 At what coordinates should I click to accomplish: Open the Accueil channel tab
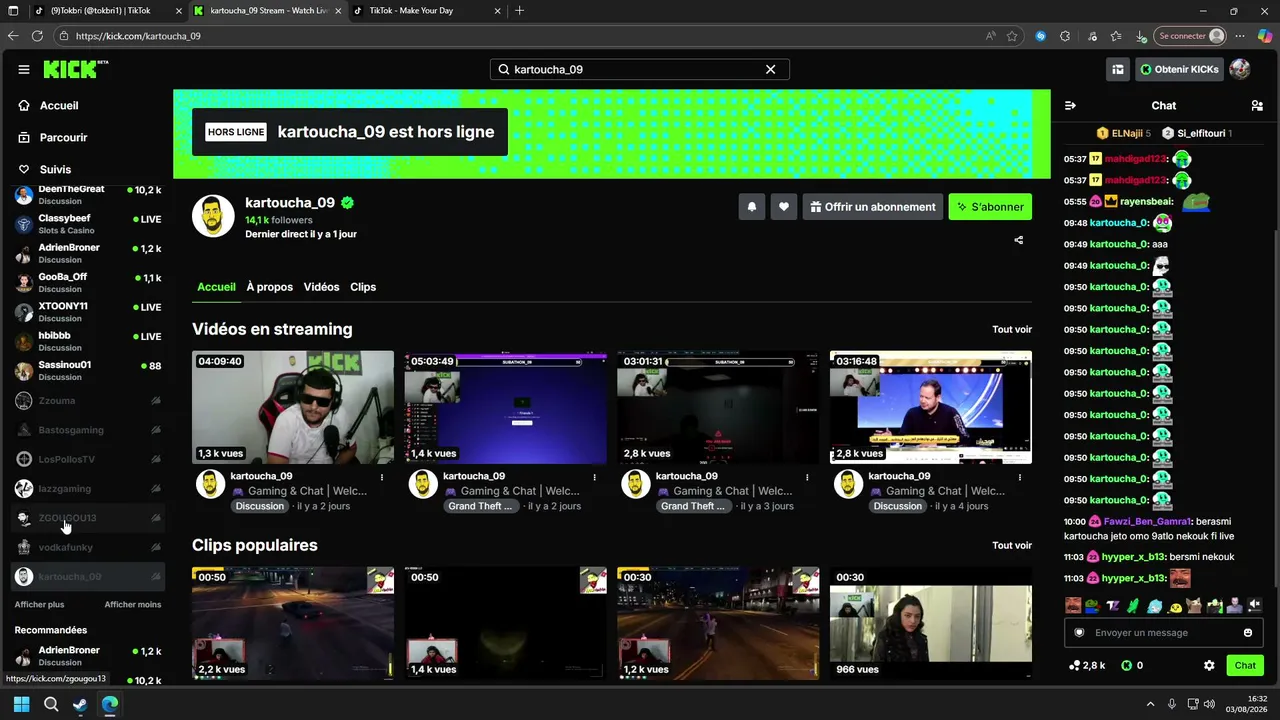point(216,287)
